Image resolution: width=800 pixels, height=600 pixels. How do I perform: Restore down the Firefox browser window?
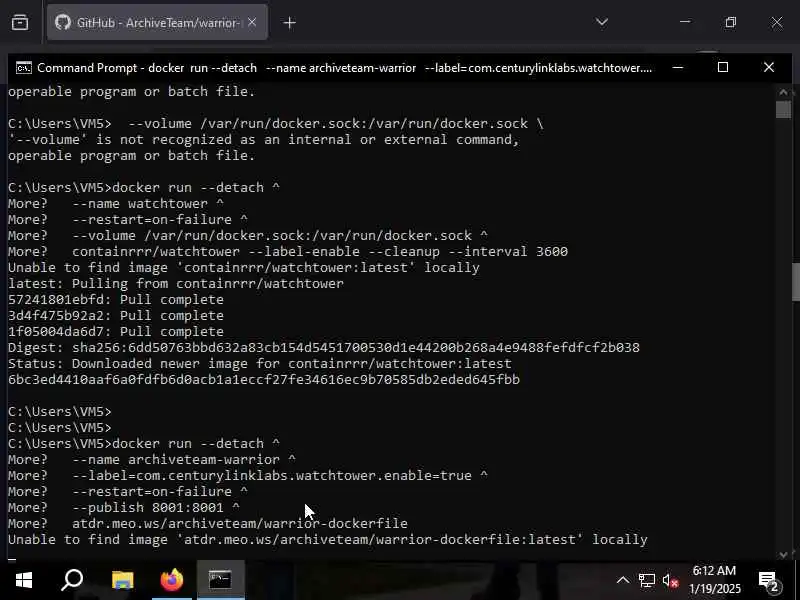[731, 22]
